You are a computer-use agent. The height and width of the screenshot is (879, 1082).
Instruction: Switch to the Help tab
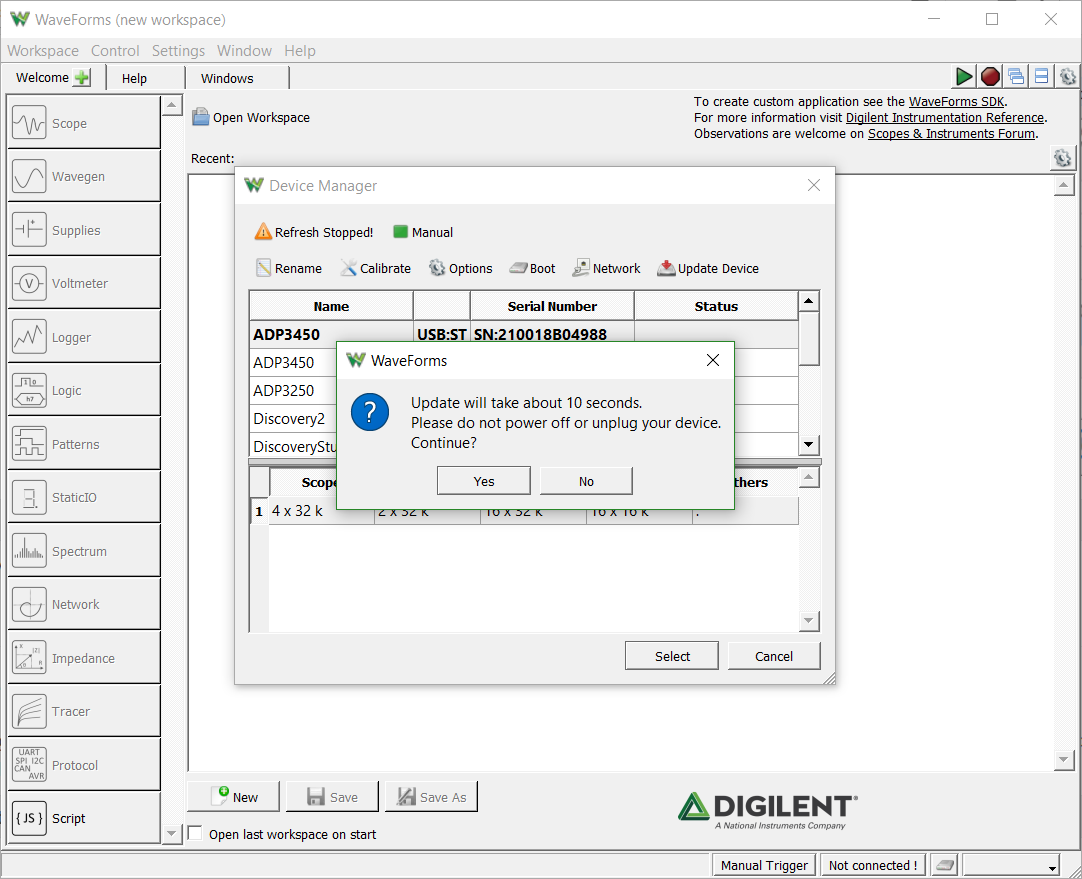134,78
